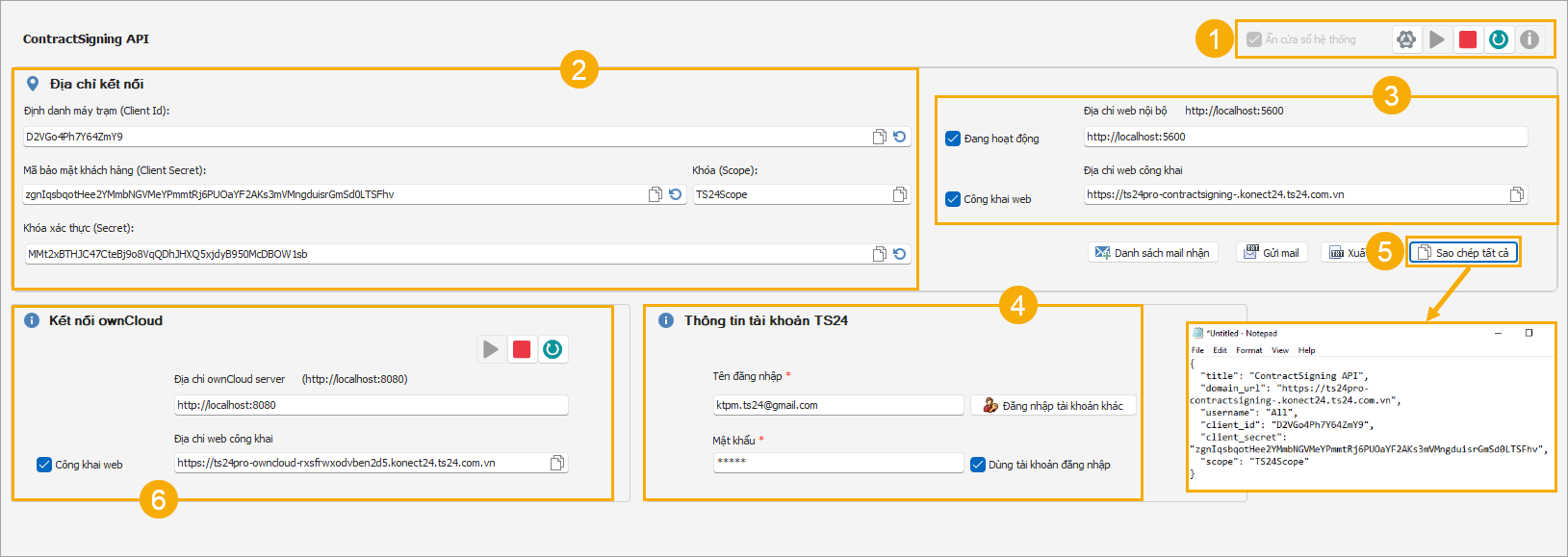Viewport: 1568px width, 557px height.
Task: Stop the ownCloud connection
Action: tap(522, 349)
